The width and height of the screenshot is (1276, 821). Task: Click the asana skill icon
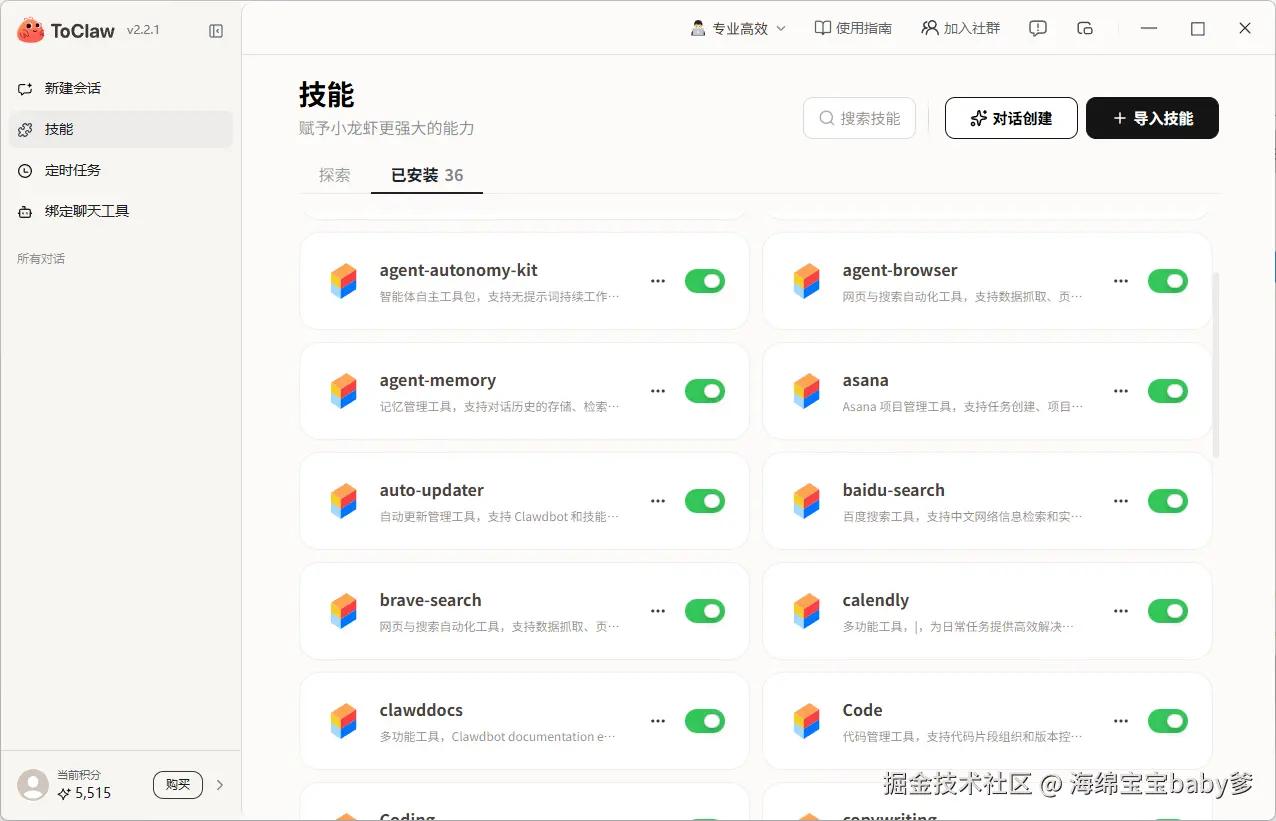tap(807, 391)
